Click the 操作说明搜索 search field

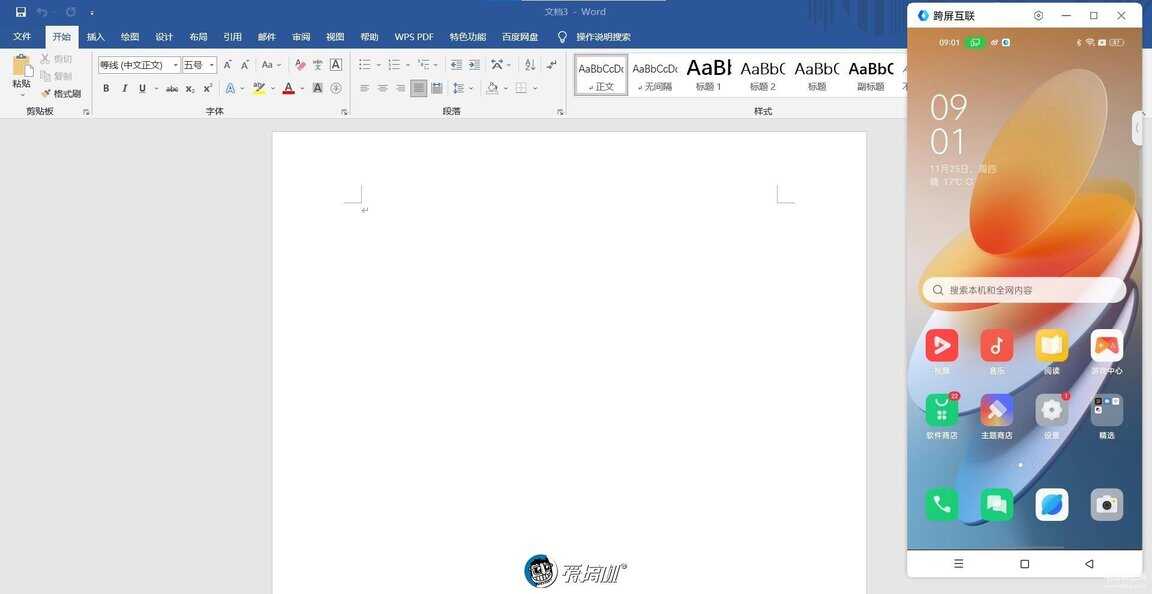(602, 37)
